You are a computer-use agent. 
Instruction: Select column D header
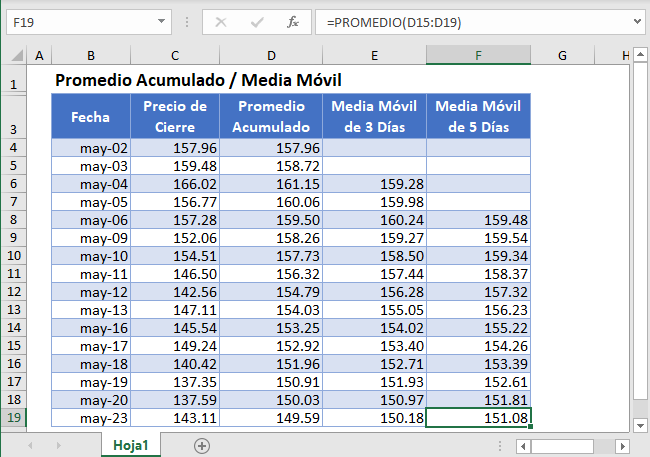coord(271,56)
